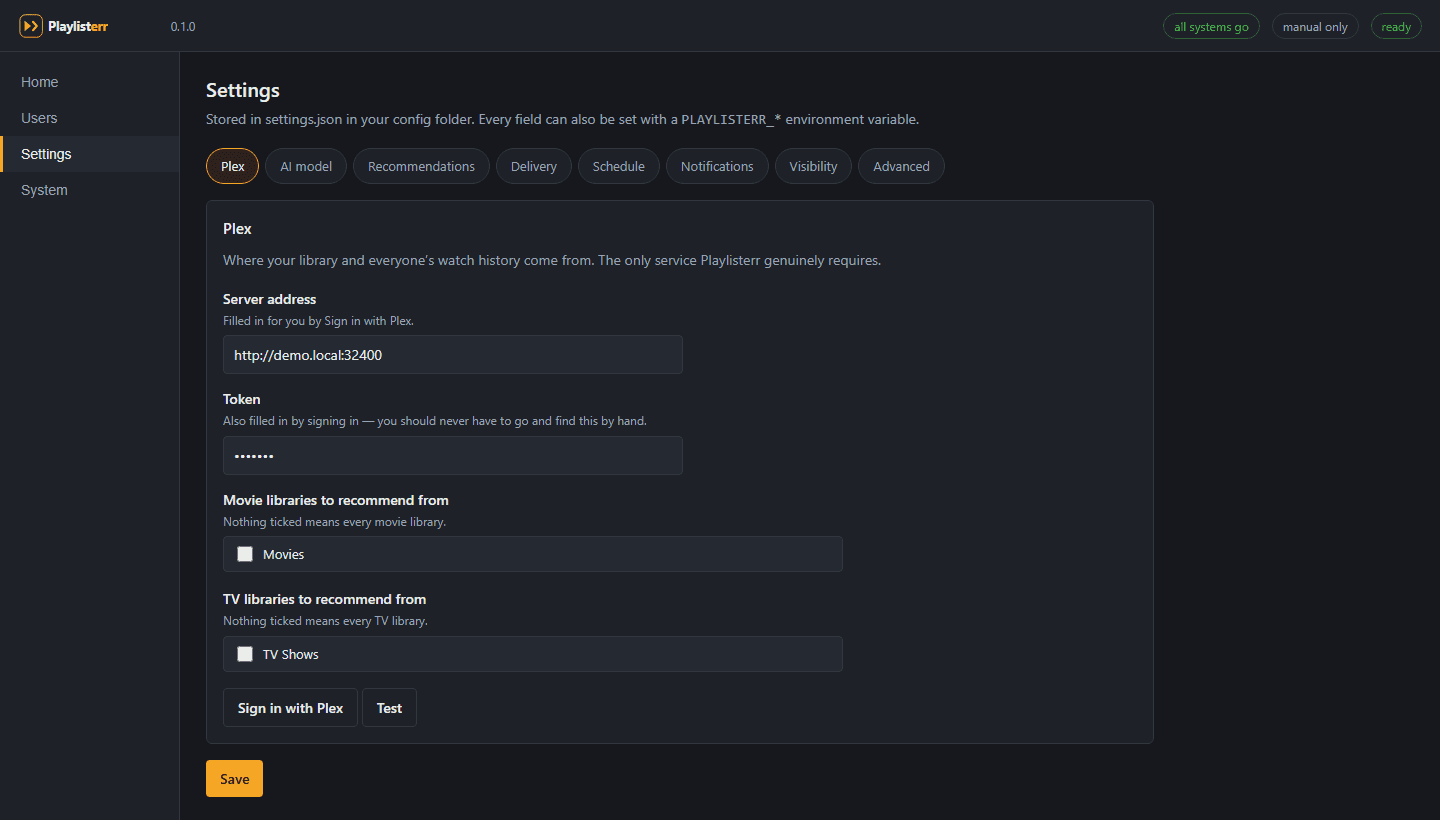This screenshot has height=820, width=1440.
Task: Switch to the Plex settings tab
Action: pyautogui.click(x=232, y=166)
